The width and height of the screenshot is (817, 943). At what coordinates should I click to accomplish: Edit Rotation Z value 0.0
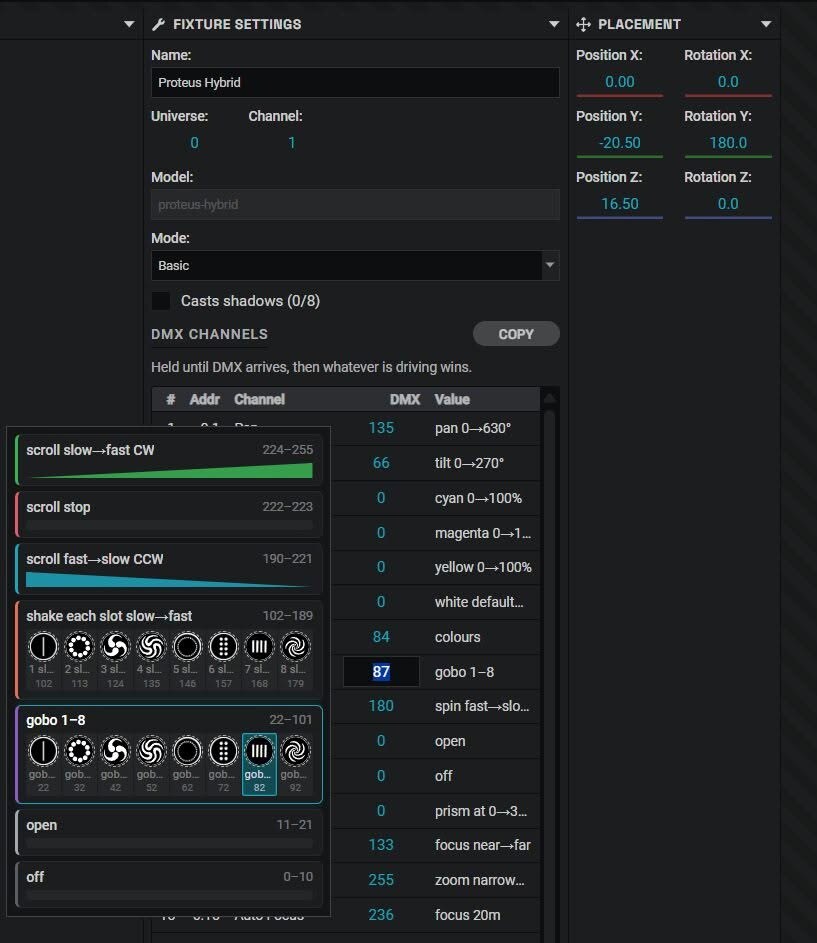[728, 204]
